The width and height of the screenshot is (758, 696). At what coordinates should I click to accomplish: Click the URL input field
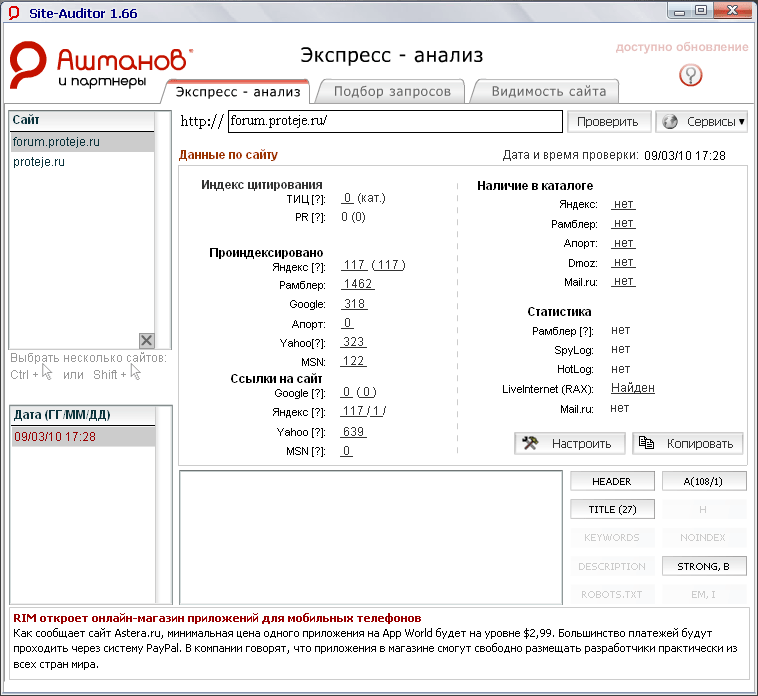click(395, 122)
